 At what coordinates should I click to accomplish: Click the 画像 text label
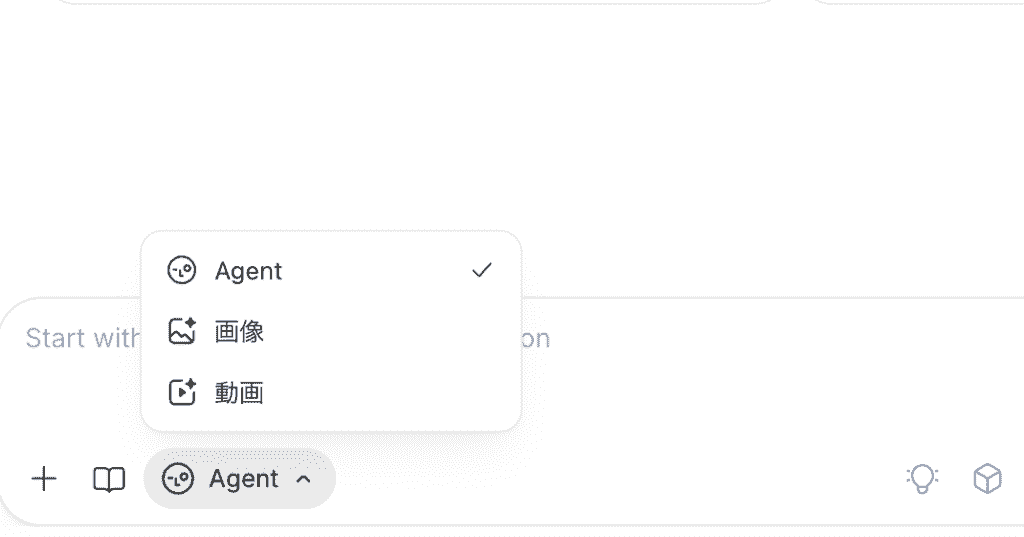[239, 332]
